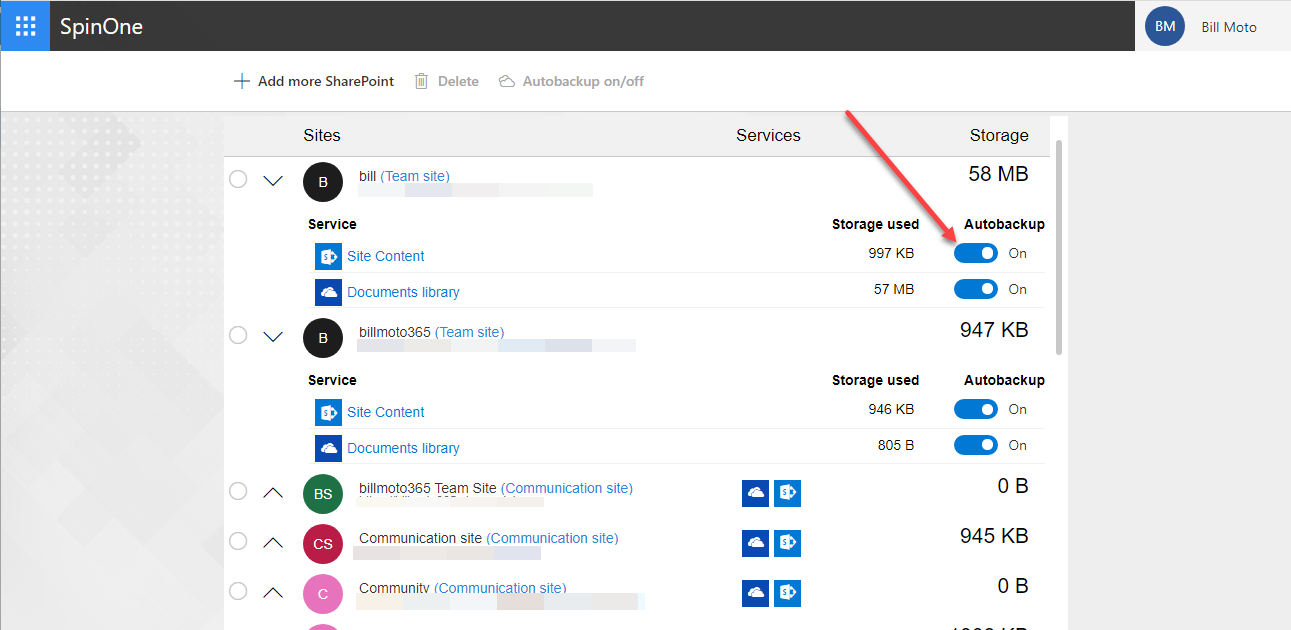1291x630 pixels.
Task: Click the plus icon for Add more SharePoint
Action: point(241,81)
